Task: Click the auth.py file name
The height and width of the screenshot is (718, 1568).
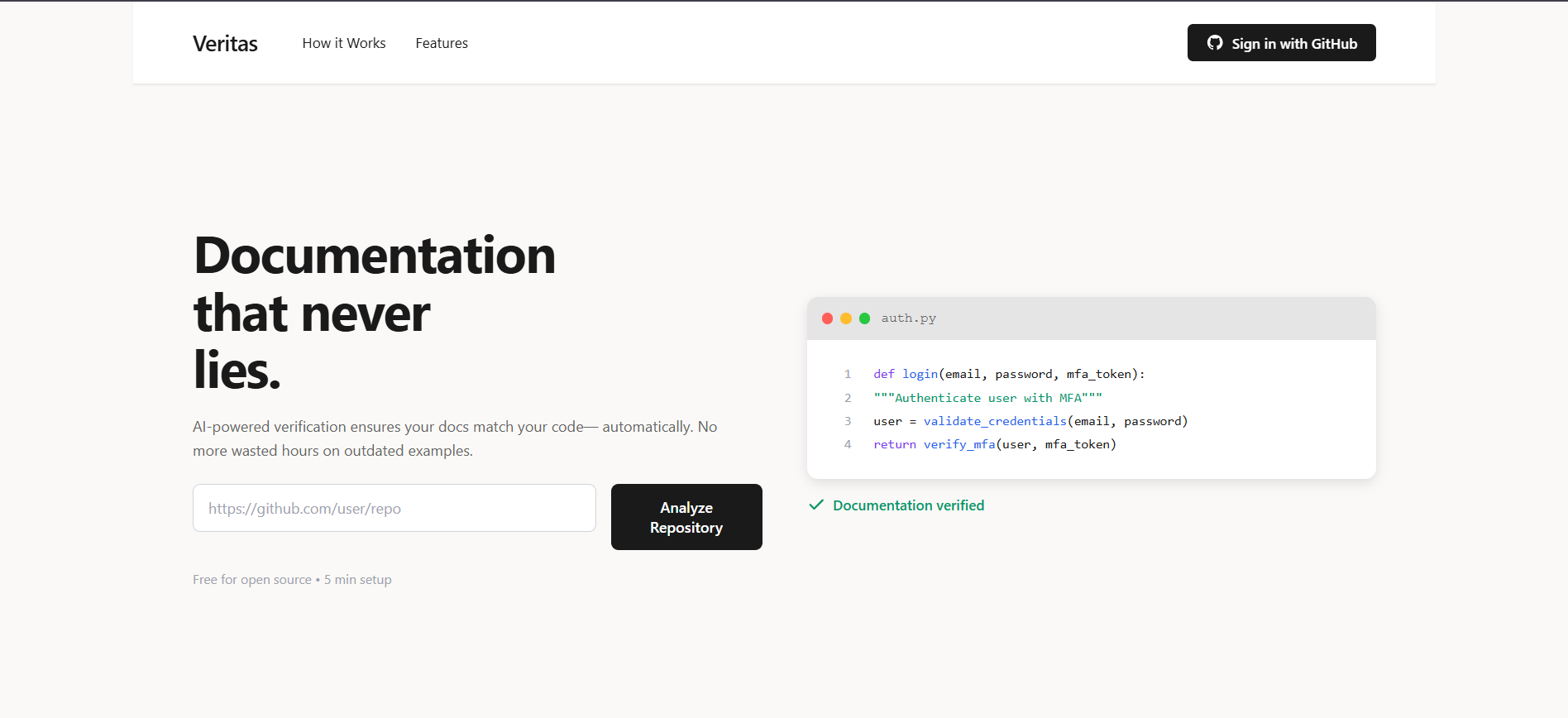Action: click(x=908, y=318)
